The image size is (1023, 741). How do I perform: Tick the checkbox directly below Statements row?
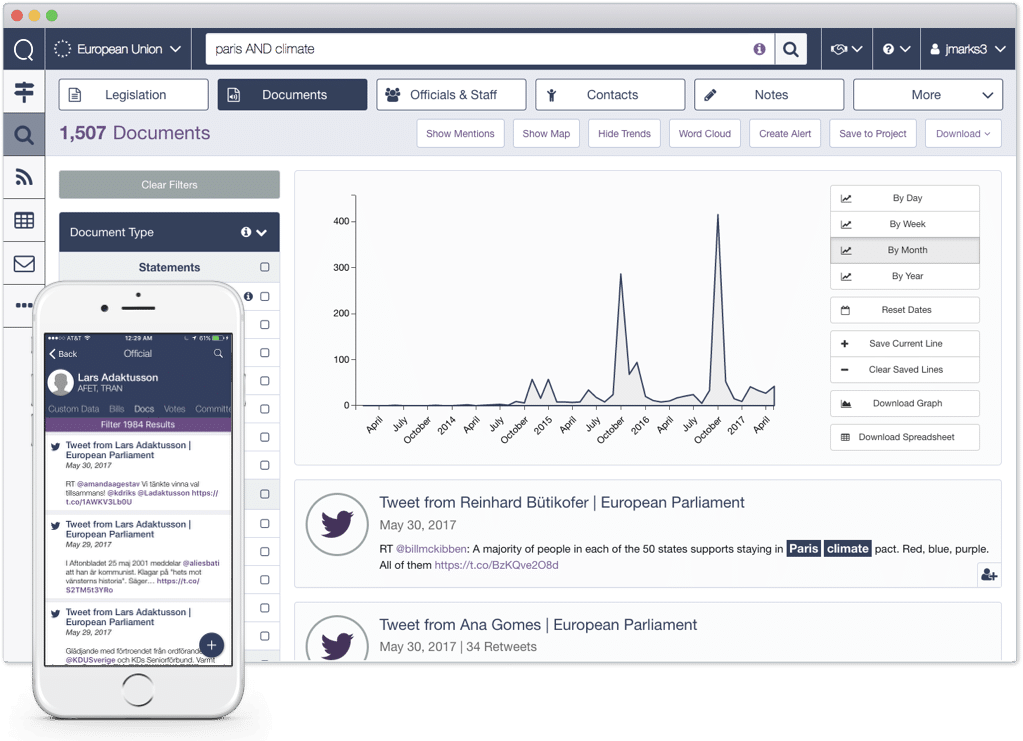coord(265,296)
